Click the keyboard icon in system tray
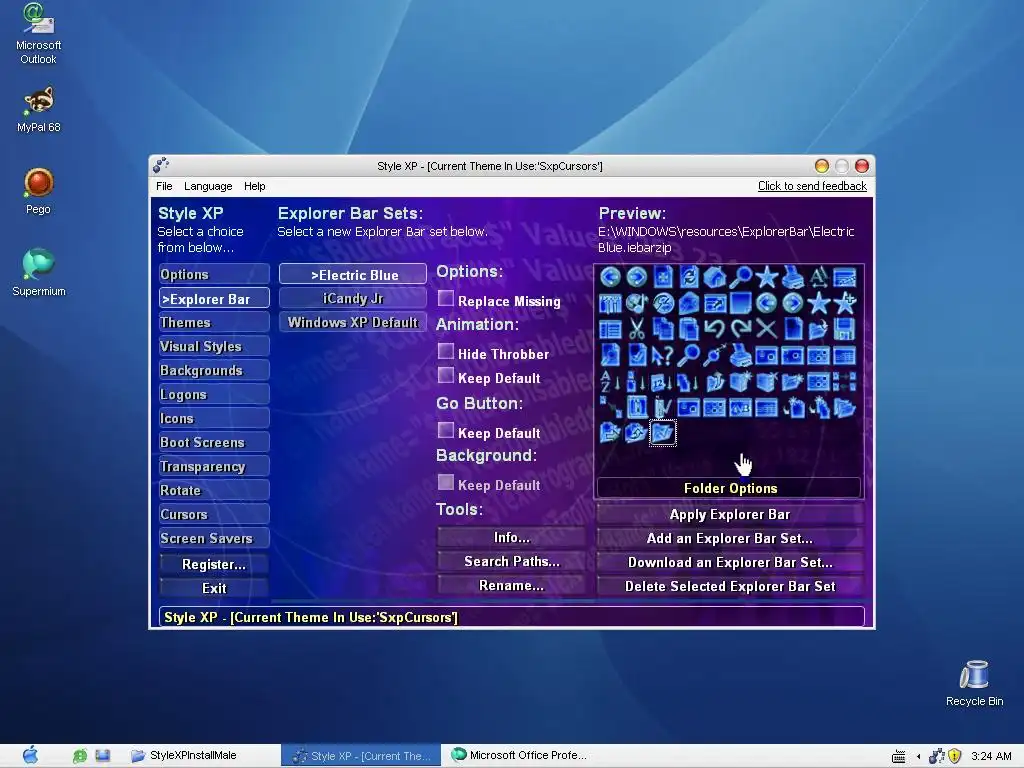The width and height of the screenshot is (1024, 768). coord(899,756)
